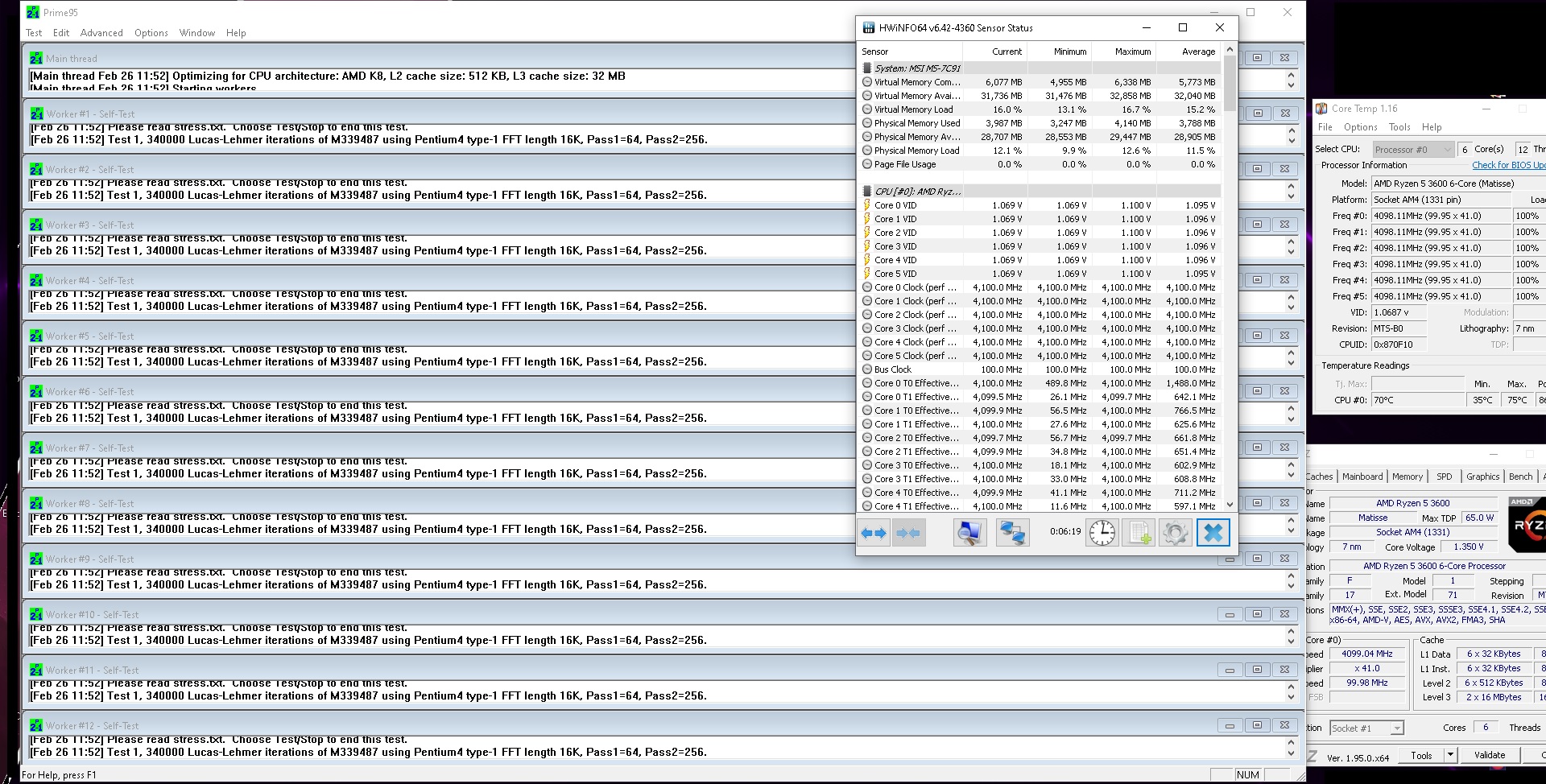This screenshot has width=1546, height=784.
Task: Open the Advanced menu in Prime95
Action: coord(101,33)
